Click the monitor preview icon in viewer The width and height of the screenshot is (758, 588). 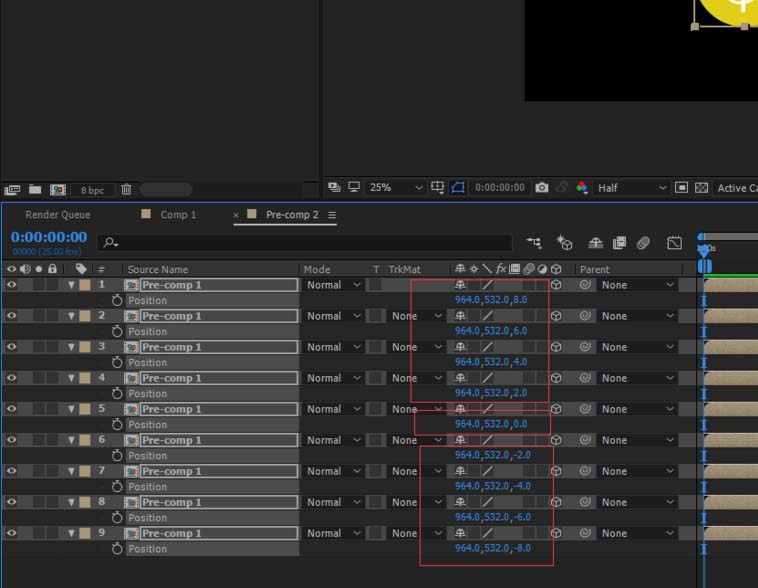[x=354, y=187]
